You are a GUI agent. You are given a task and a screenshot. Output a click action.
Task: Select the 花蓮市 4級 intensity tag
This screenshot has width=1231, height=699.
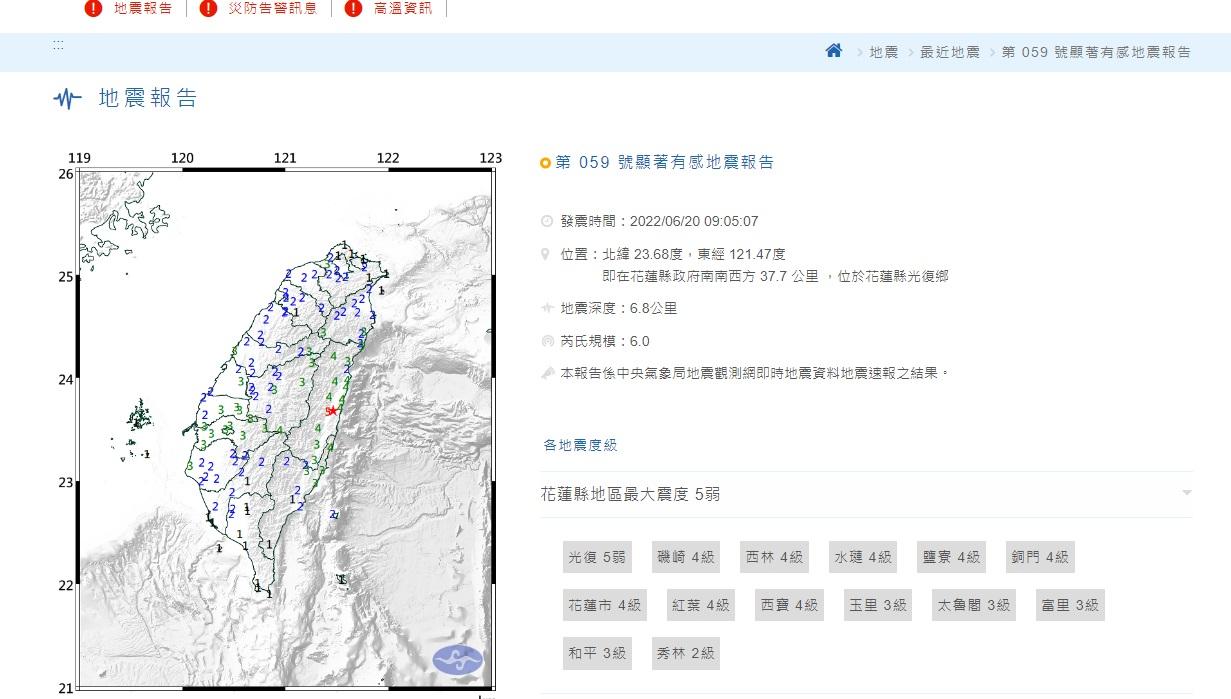[x=604, y=605]
